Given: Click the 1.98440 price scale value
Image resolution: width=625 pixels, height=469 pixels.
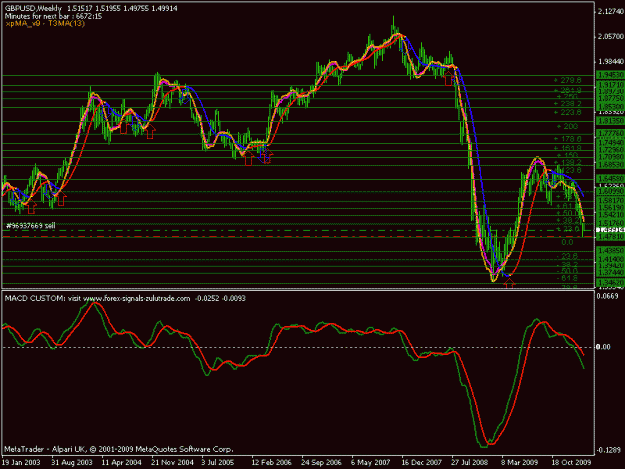Looking at the screenshot, I should [x=610, y=62].
